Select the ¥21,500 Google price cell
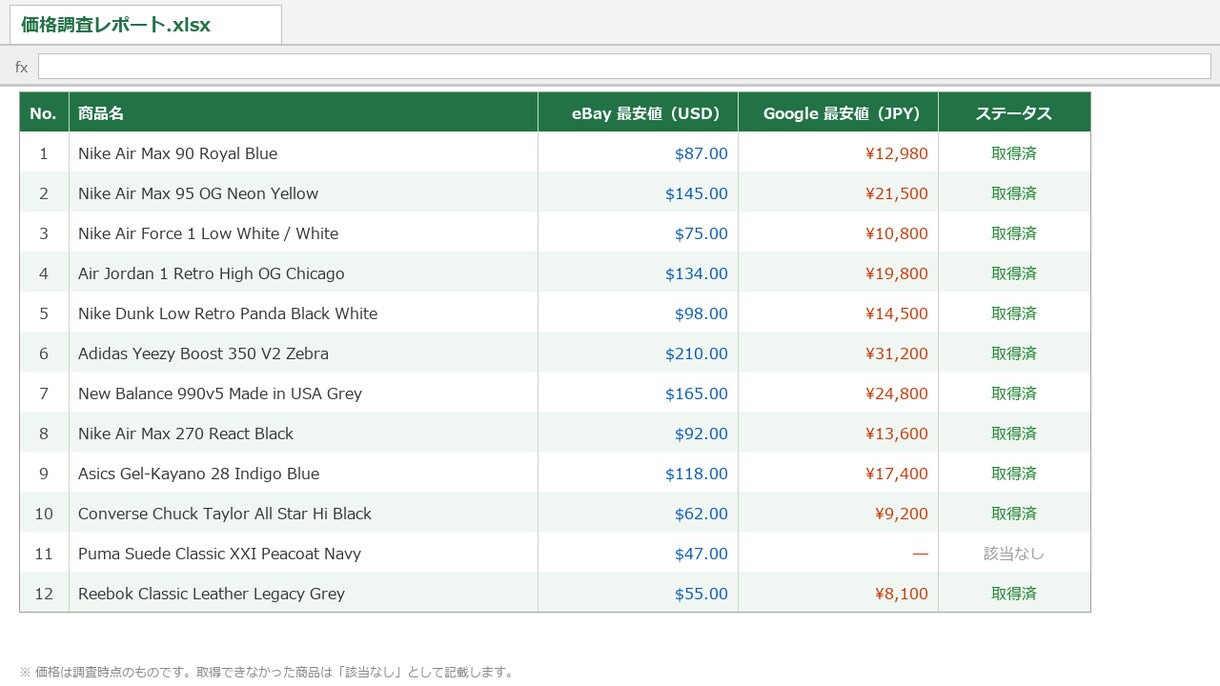This screenshot has height=686, width=1220. 838,193
